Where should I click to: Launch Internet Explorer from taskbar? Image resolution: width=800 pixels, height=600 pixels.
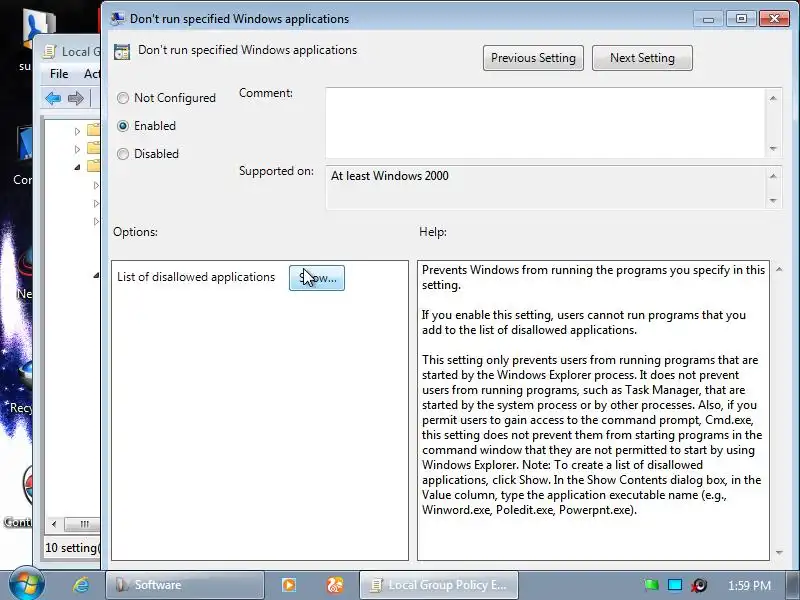coord(81,585)
